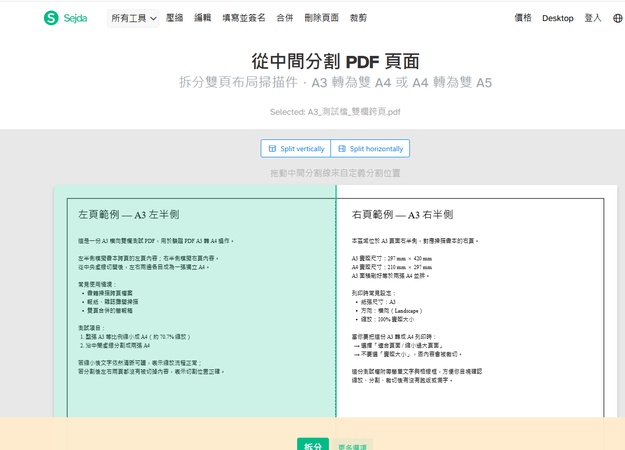Image resolution: width=625 pixels, height=450 pixels.
Task: Open the Desktop link
Action: tap(558, 18)
